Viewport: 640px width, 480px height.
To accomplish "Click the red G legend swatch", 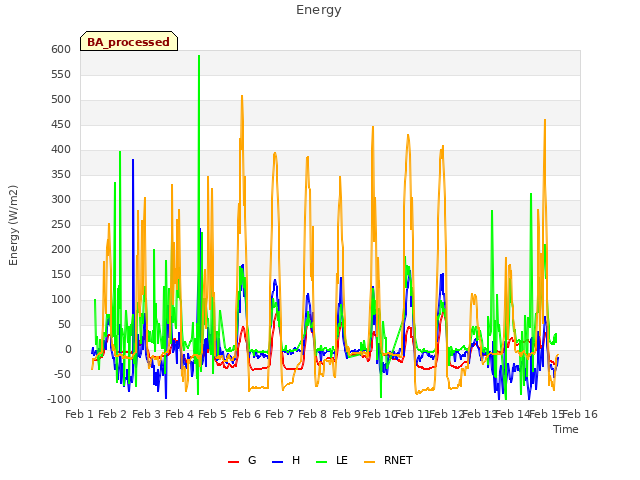I will [x=233, y=462].
